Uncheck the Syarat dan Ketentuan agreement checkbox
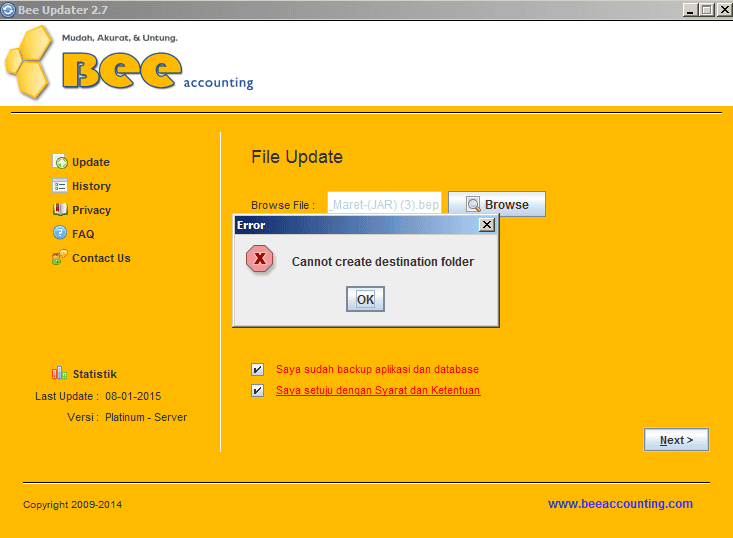This screenshot has width=733, height=538. pyautogui.click(x=258, y=390)
